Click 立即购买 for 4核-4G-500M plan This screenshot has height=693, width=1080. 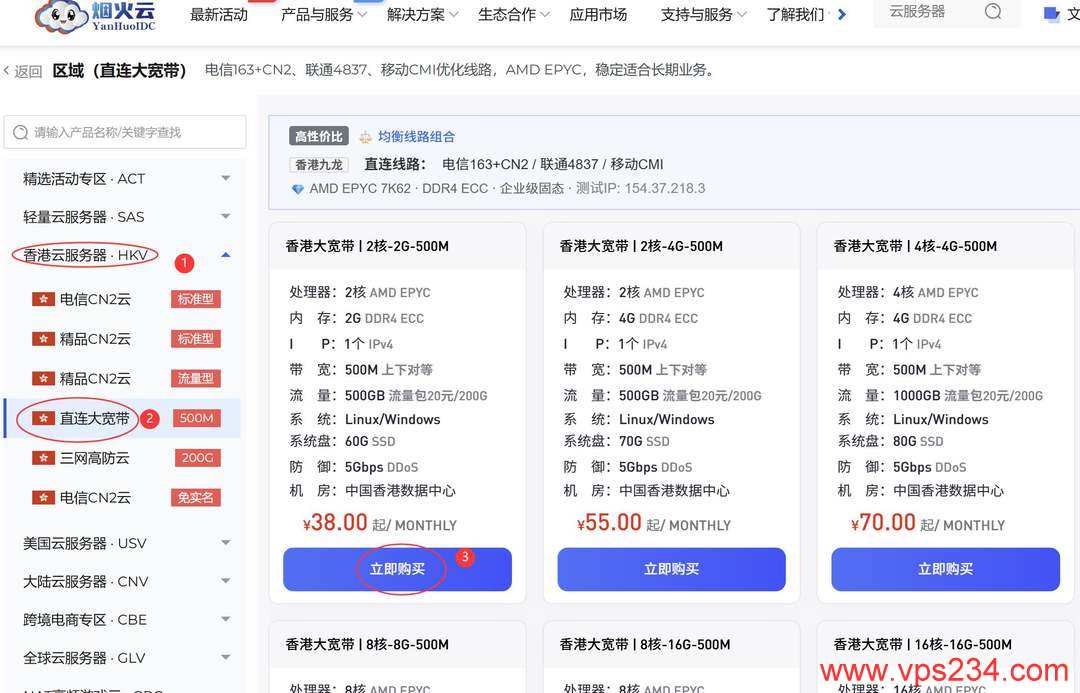click(x=946, y=569)
